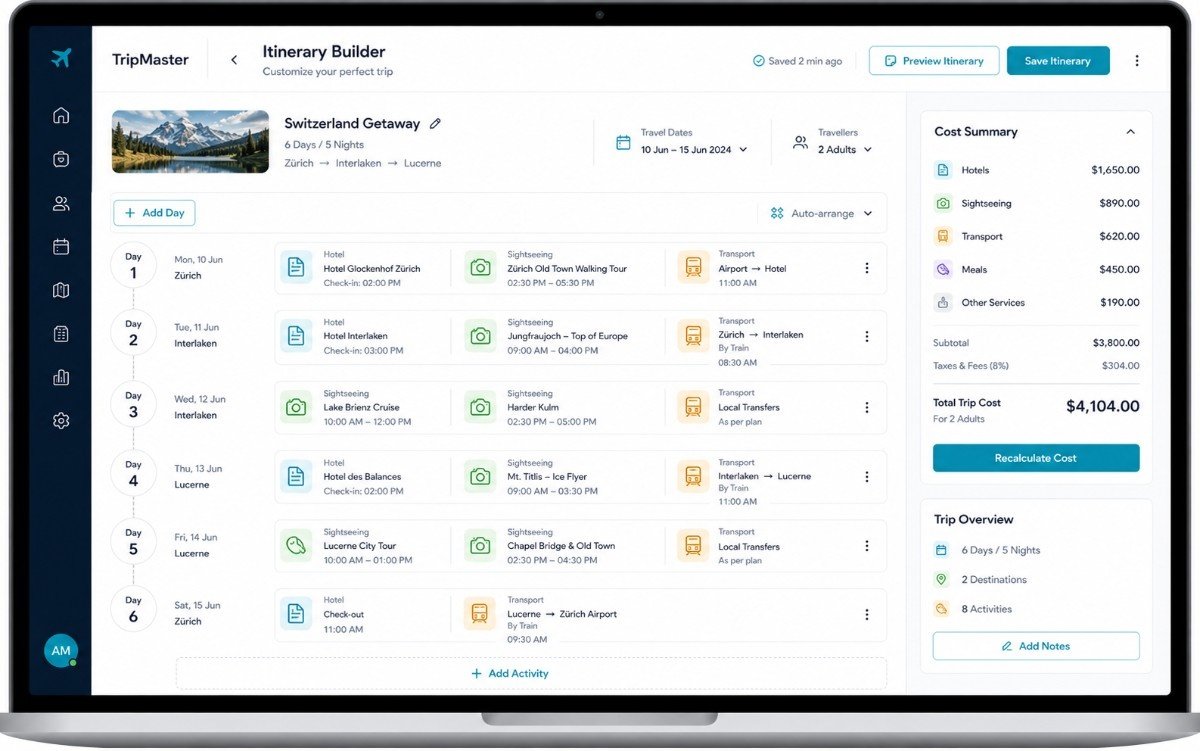Click Add Notes button
Image resolution: width=1200 pixels, height=751 pixels.
pyautogui.click(x=1036, y=646)
